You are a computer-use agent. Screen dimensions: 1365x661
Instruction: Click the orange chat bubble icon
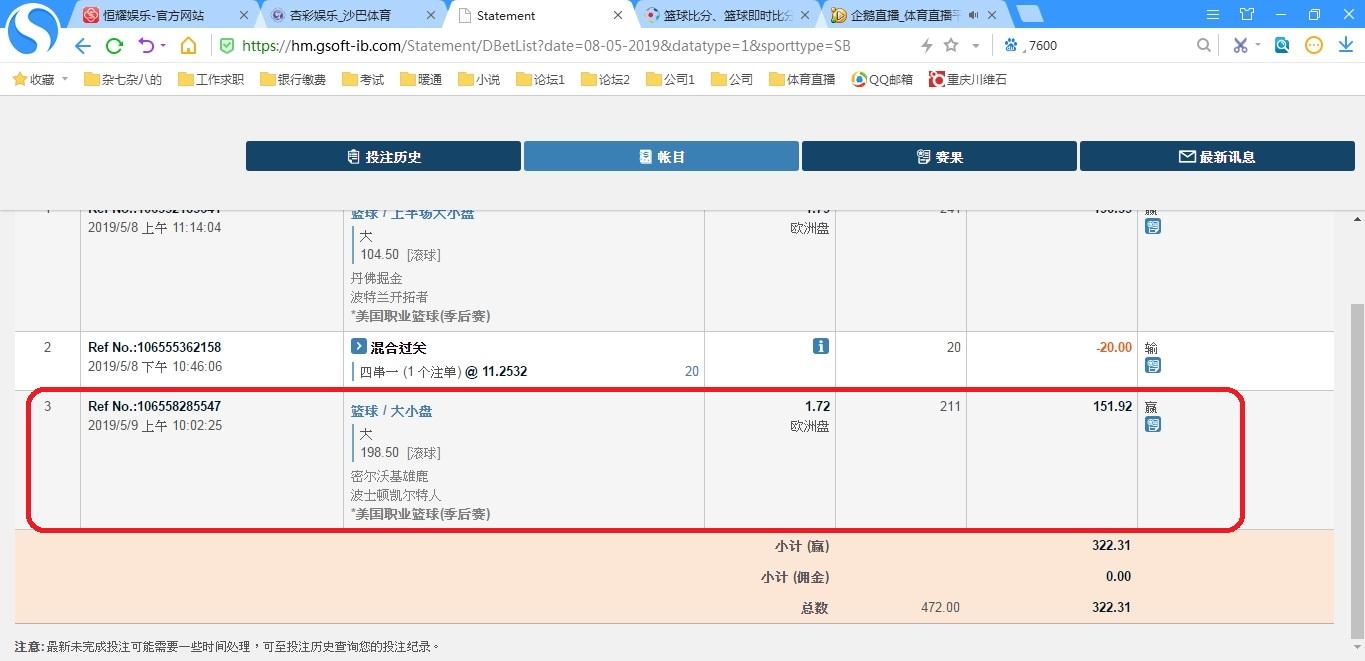coord(1314,46)
